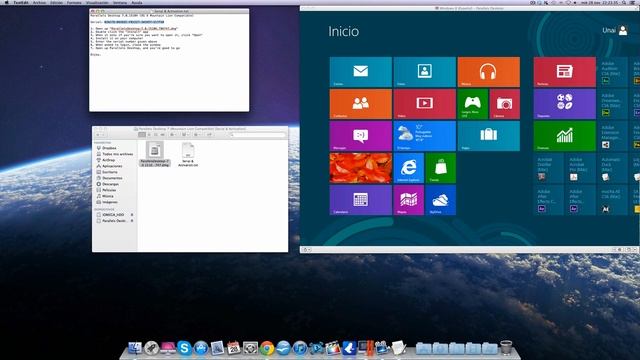Viewport: 640px width, 360px height.
Task: Switch Finder to icon view
Action: point(142,134)
